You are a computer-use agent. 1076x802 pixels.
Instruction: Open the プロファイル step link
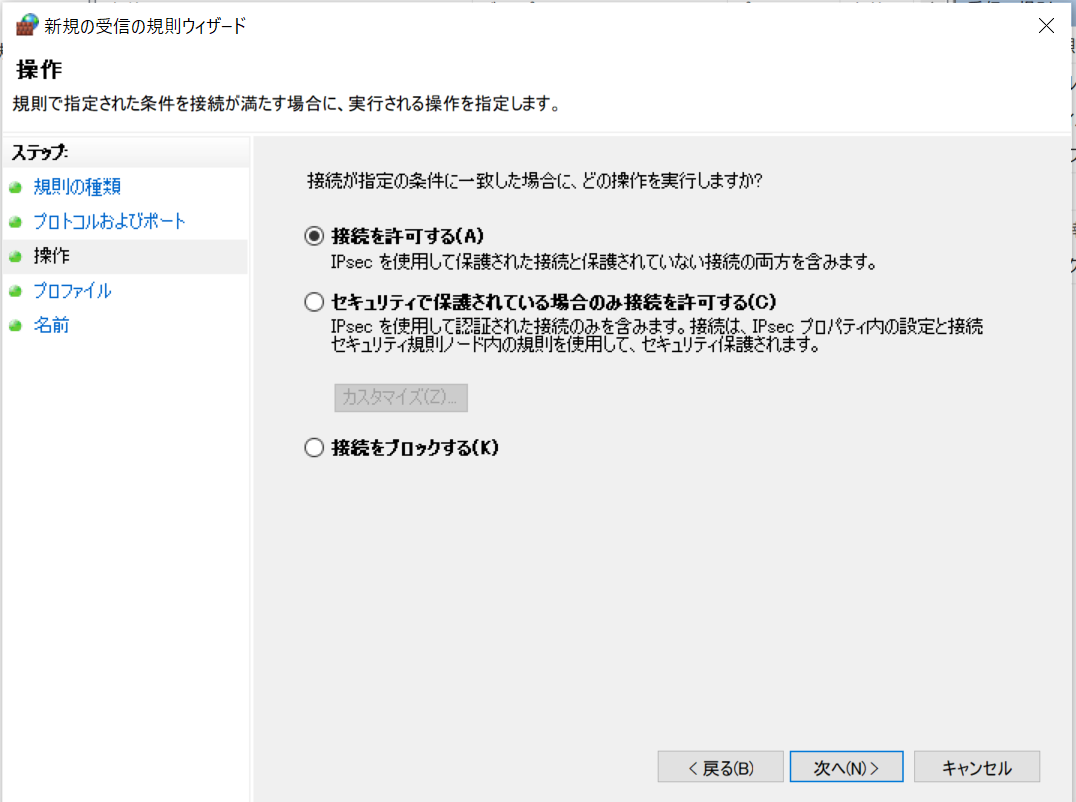(72, 291)
